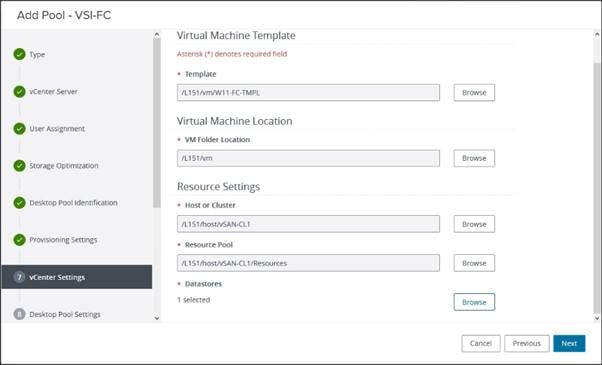
Task: Click the checkmark icon next to vCenter Server
Action: 19,92
